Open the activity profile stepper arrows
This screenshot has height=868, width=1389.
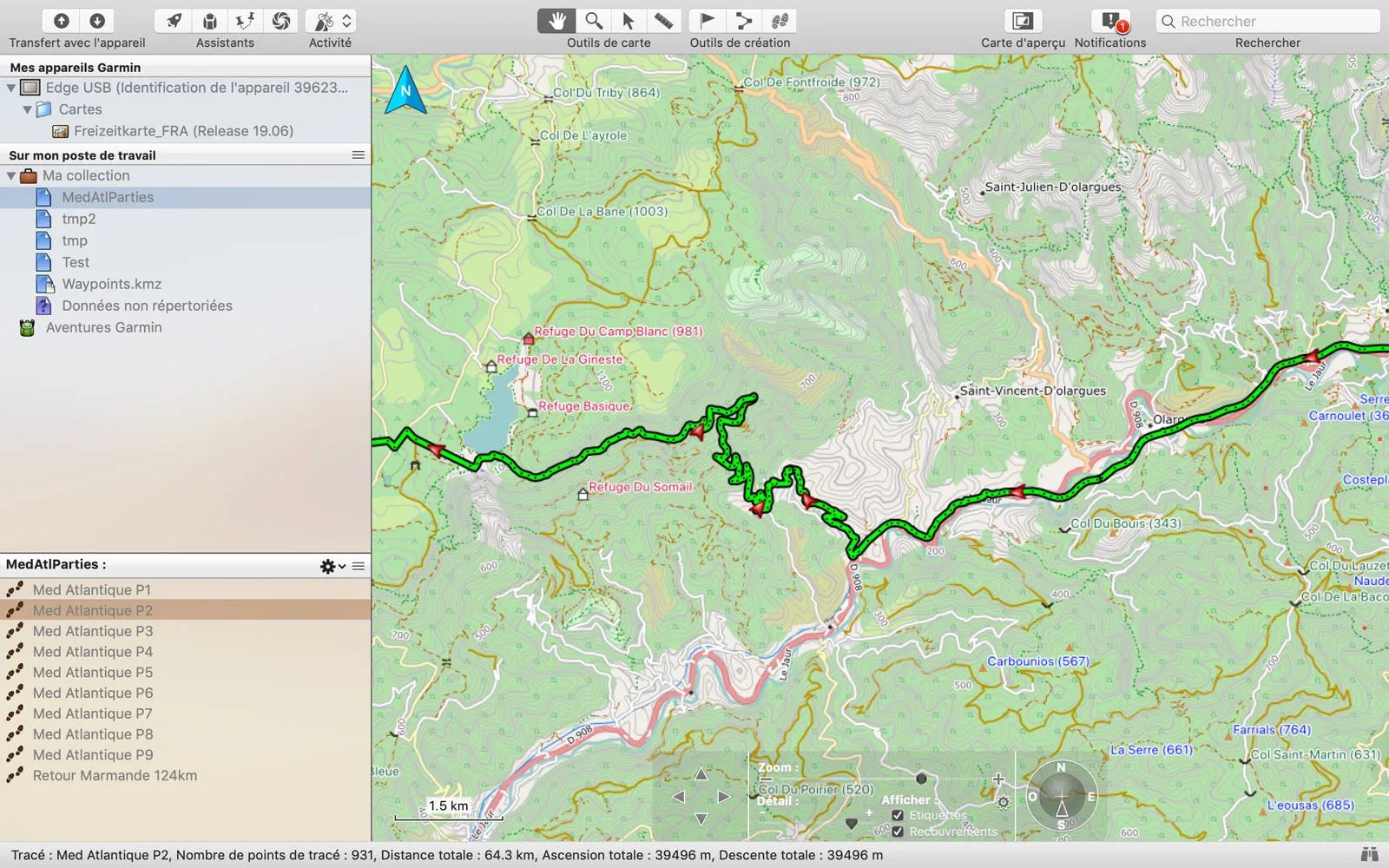pyautogui.click(x=347, y=21)
